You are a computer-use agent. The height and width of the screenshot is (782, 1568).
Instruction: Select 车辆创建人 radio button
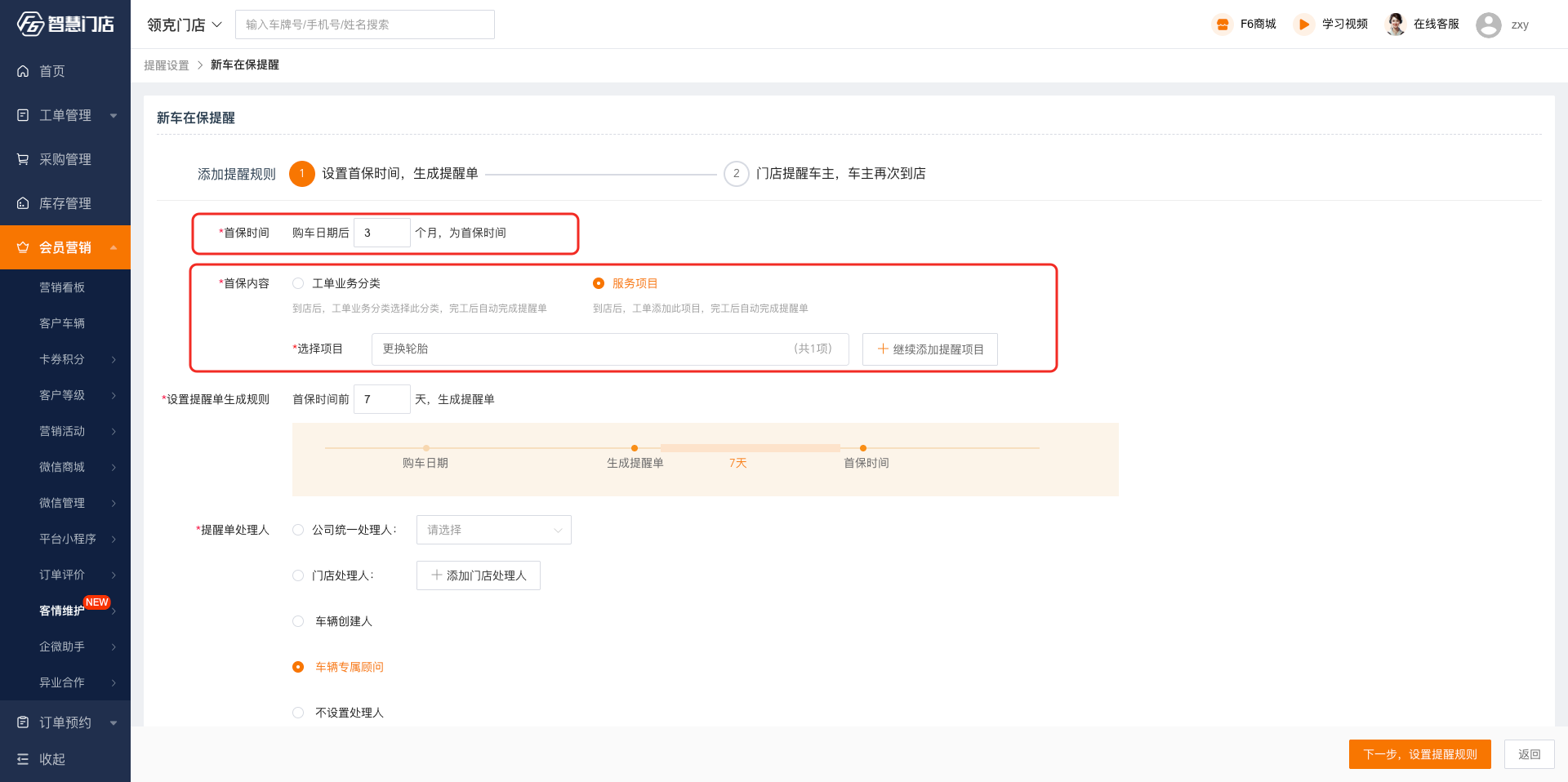coord(298,621)
